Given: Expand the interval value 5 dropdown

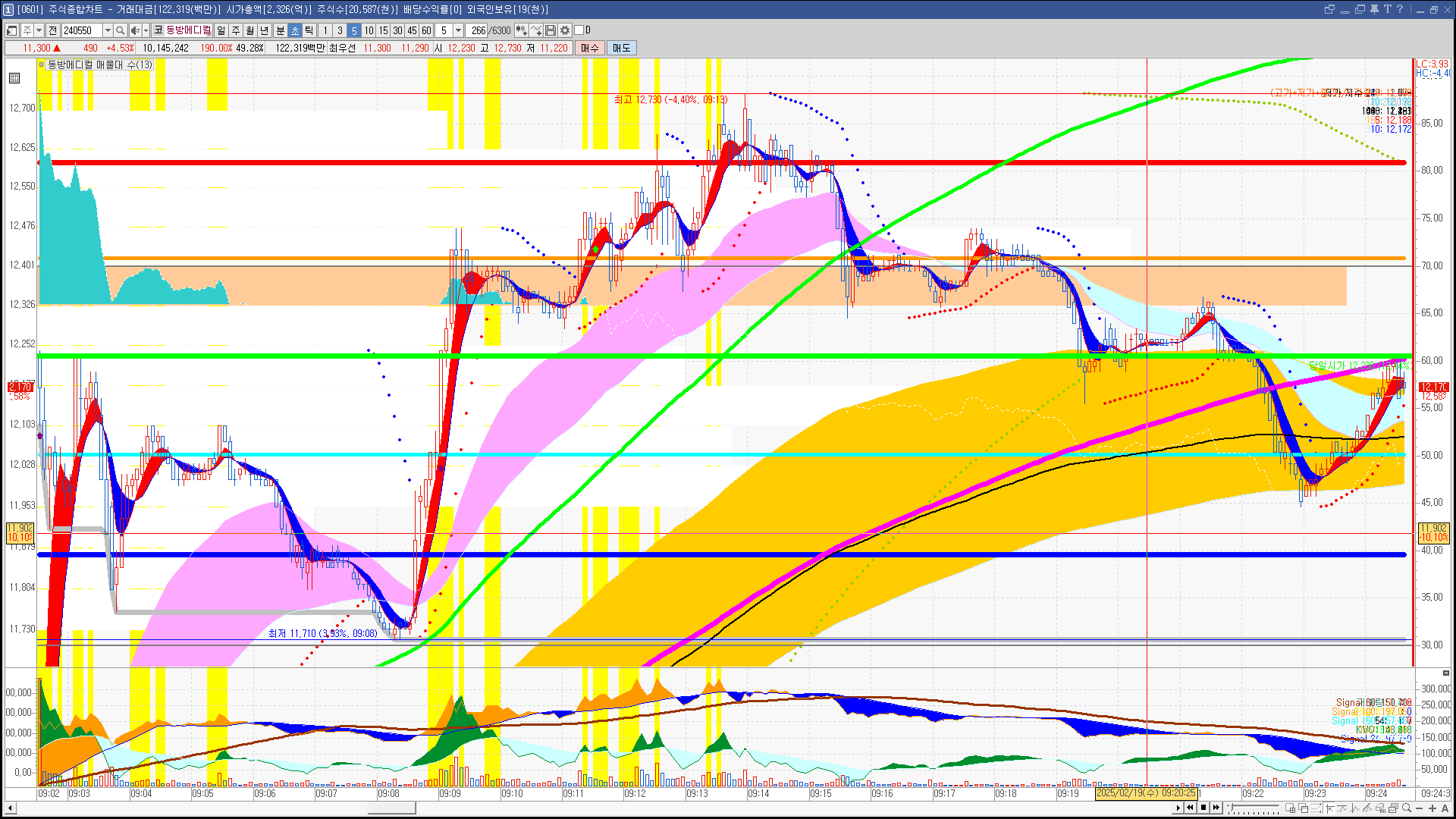Looking at the screenshot, I should point(458,30).
